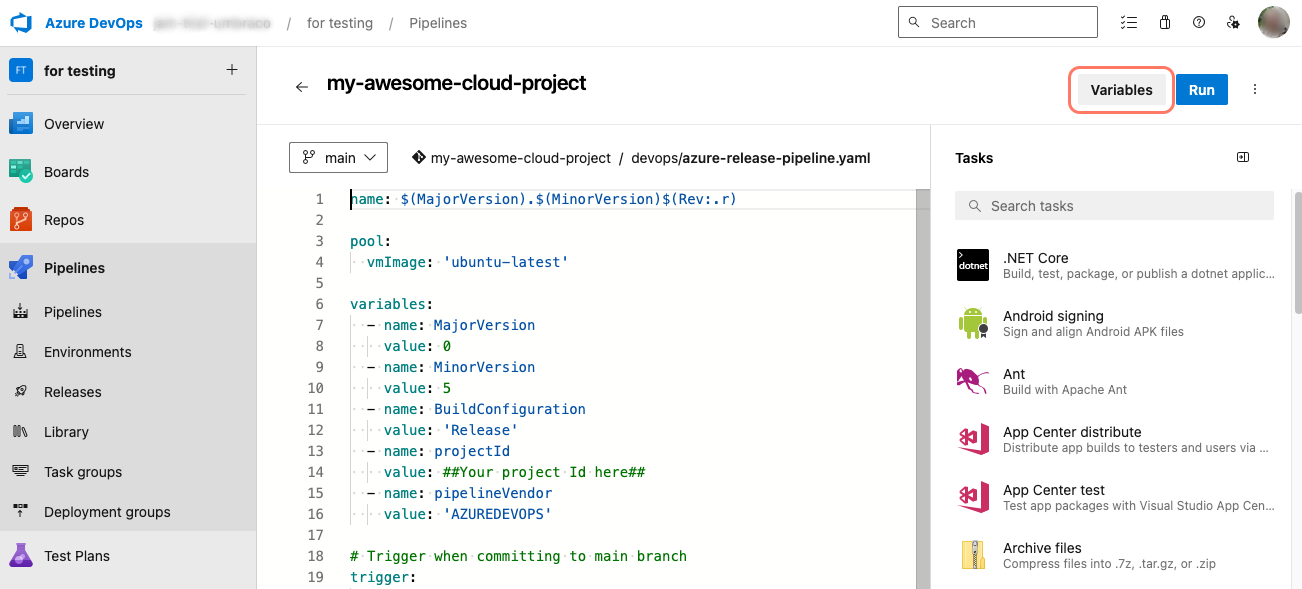Run the pipeline
The height and width of the screenshot is (589, 1302).
tap(1201, 90)
